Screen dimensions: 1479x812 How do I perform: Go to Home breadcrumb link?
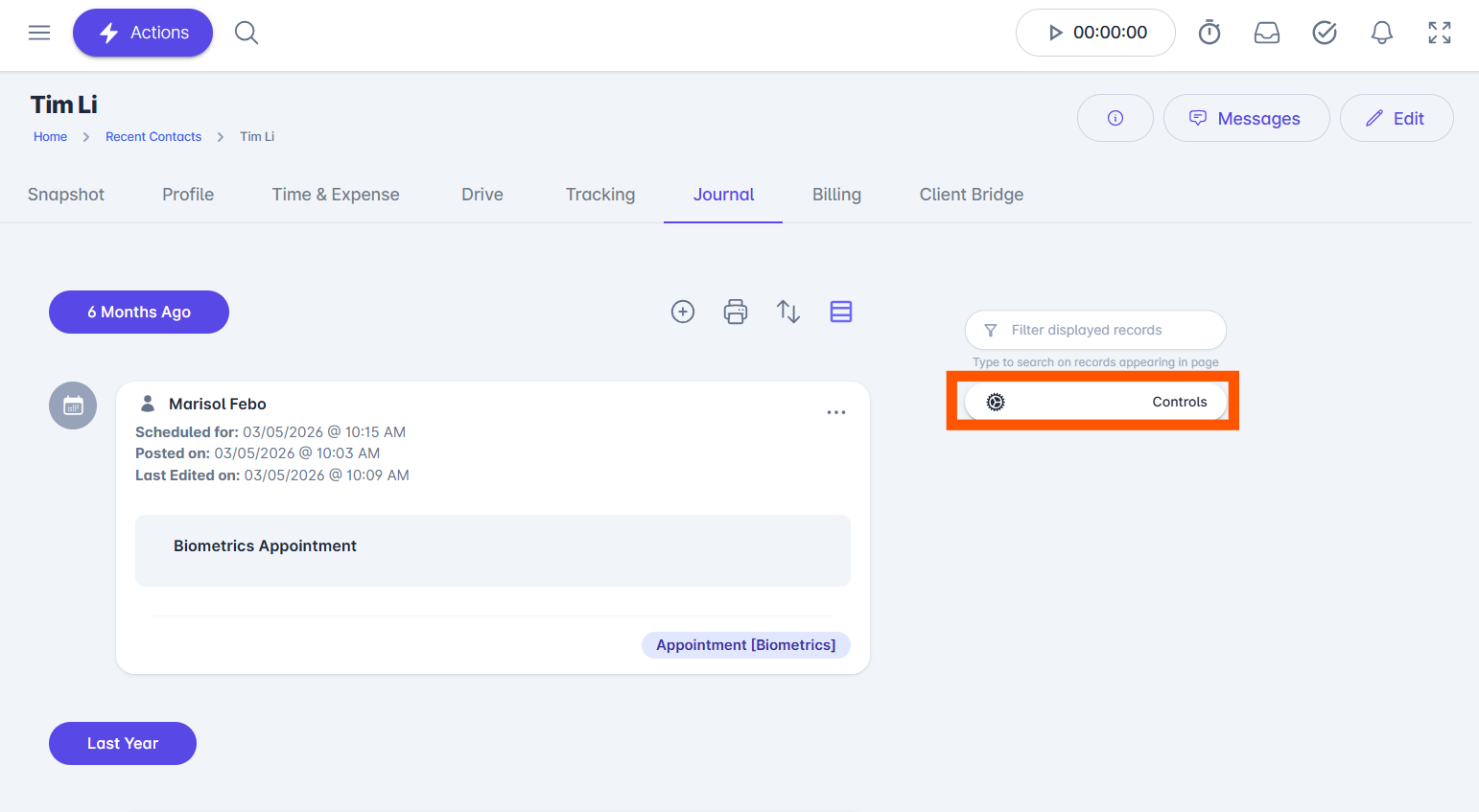coord(50,136)
